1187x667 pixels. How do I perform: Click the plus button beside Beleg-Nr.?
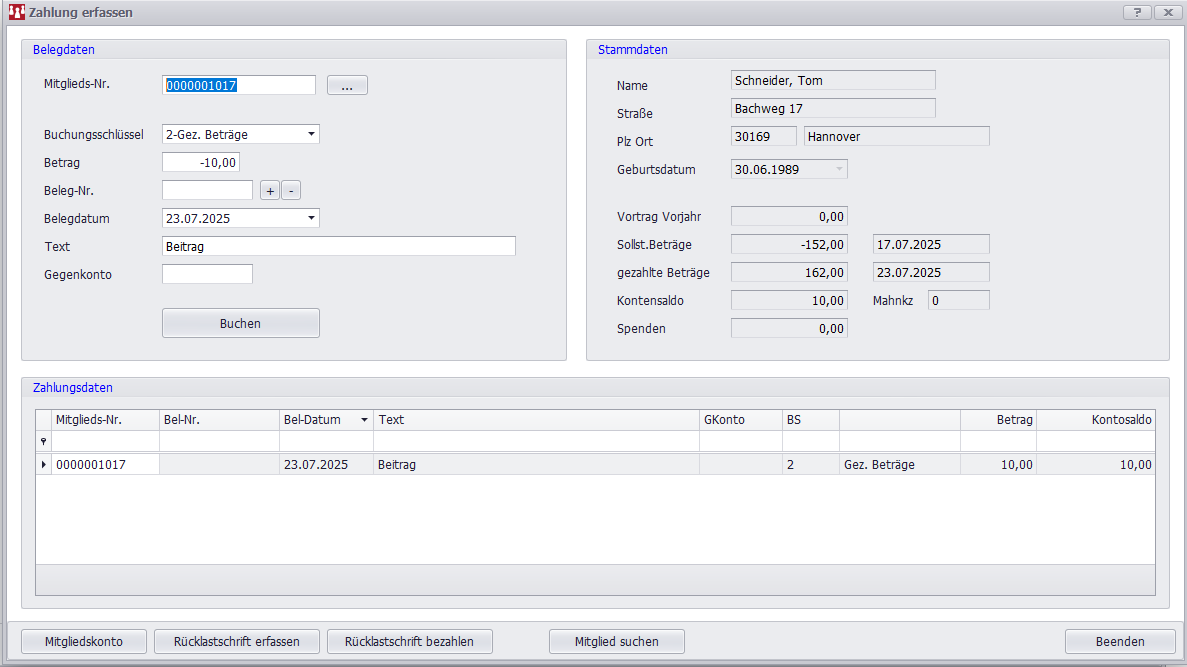tap(270, 190)
